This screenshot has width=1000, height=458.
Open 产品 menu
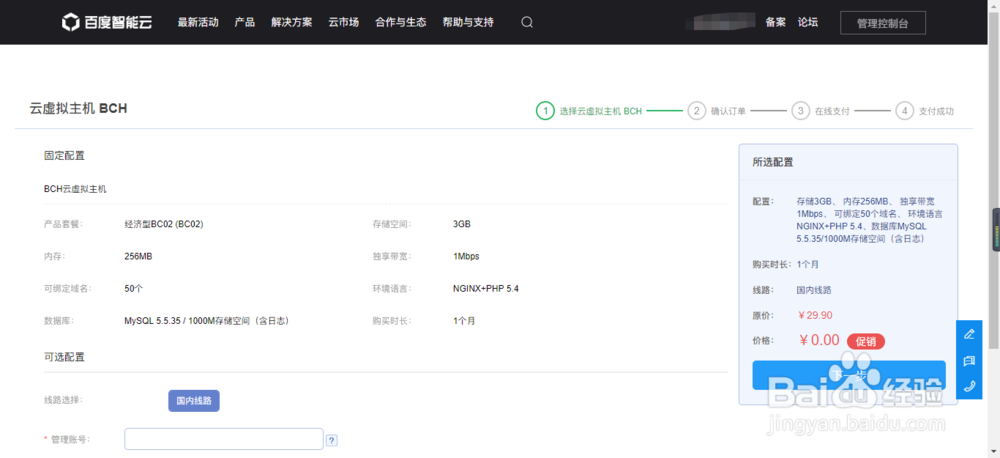coord(245,22)
